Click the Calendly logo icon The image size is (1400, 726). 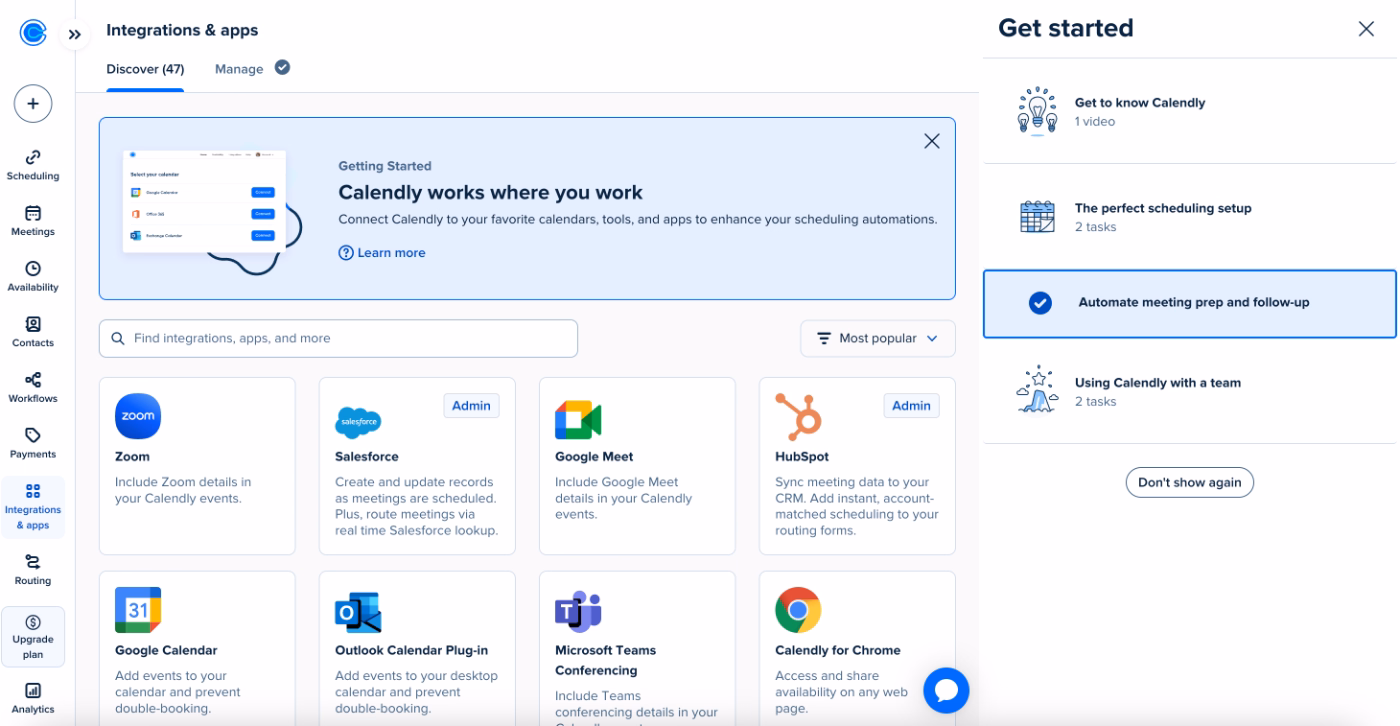(33, 33)
